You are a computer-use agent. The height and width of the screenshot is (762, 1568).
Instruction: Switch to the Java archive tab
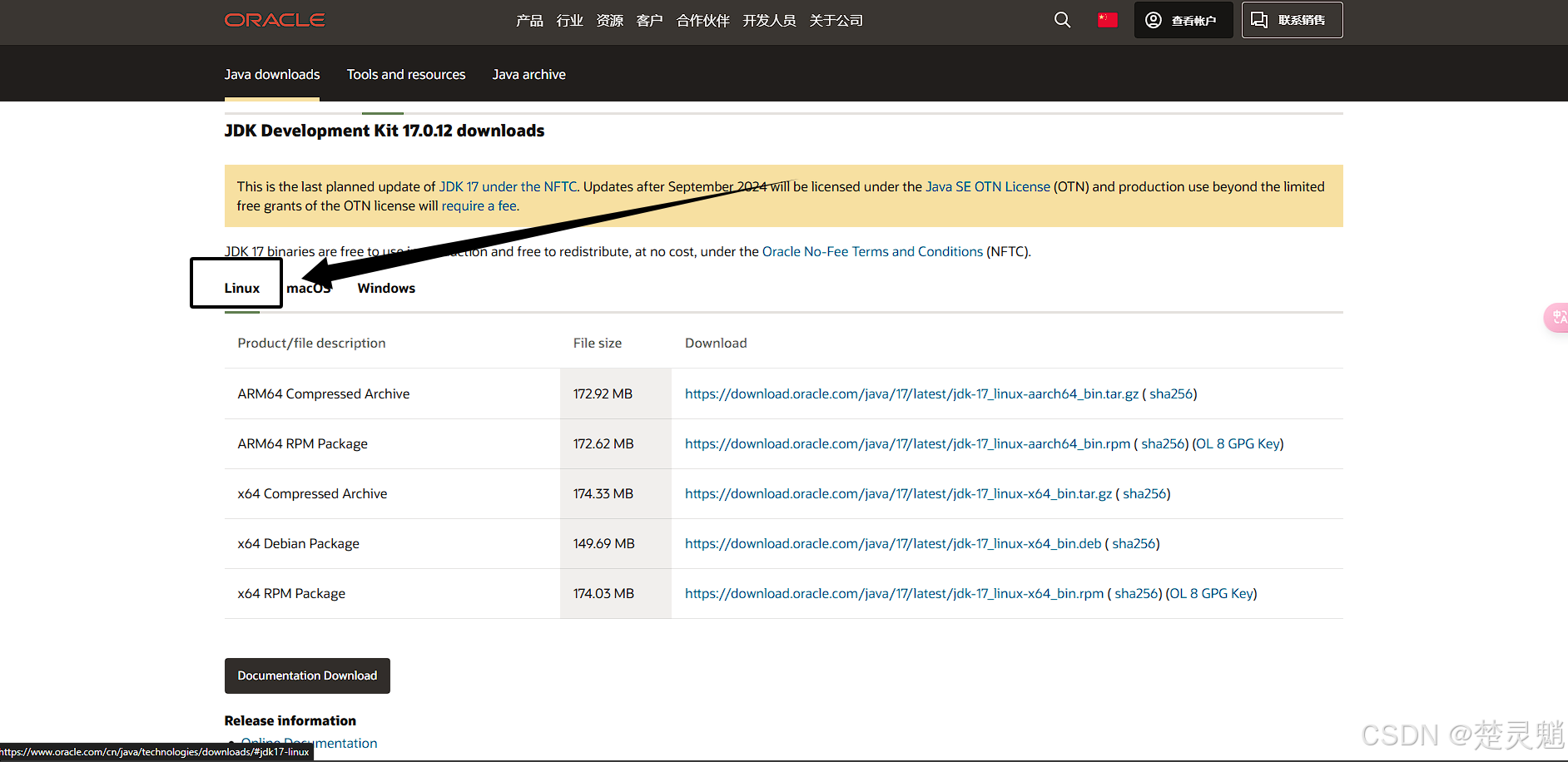pos(528,75)
